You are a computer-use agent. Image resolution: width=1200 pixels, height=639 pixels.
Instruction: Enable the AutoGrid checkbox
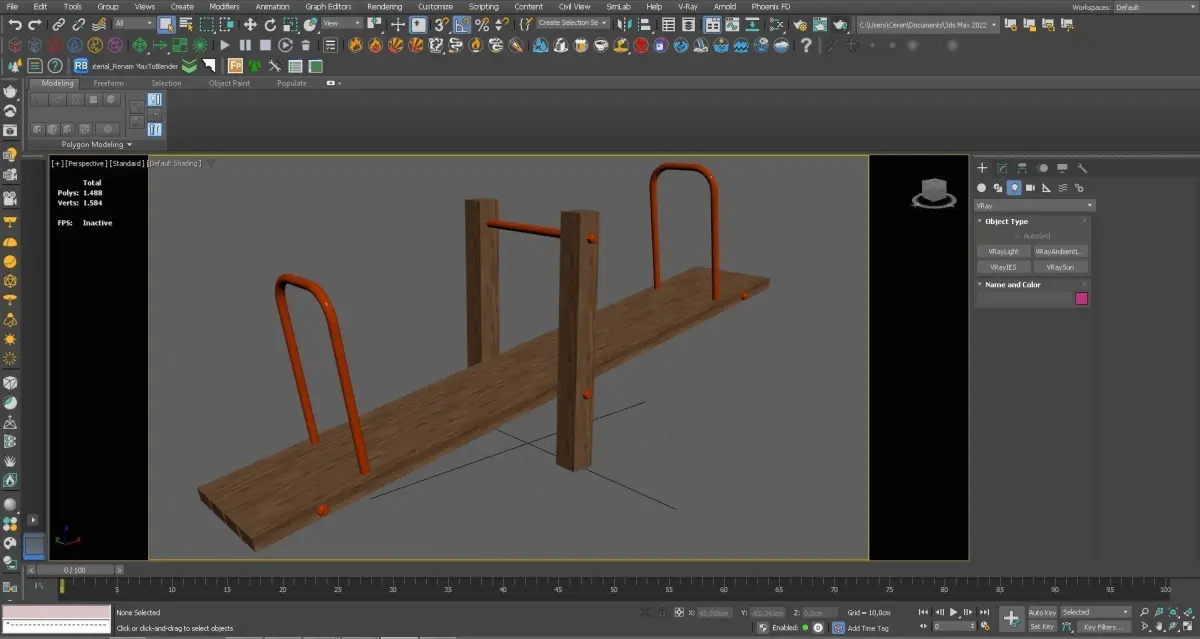[x=1017, y=236]
